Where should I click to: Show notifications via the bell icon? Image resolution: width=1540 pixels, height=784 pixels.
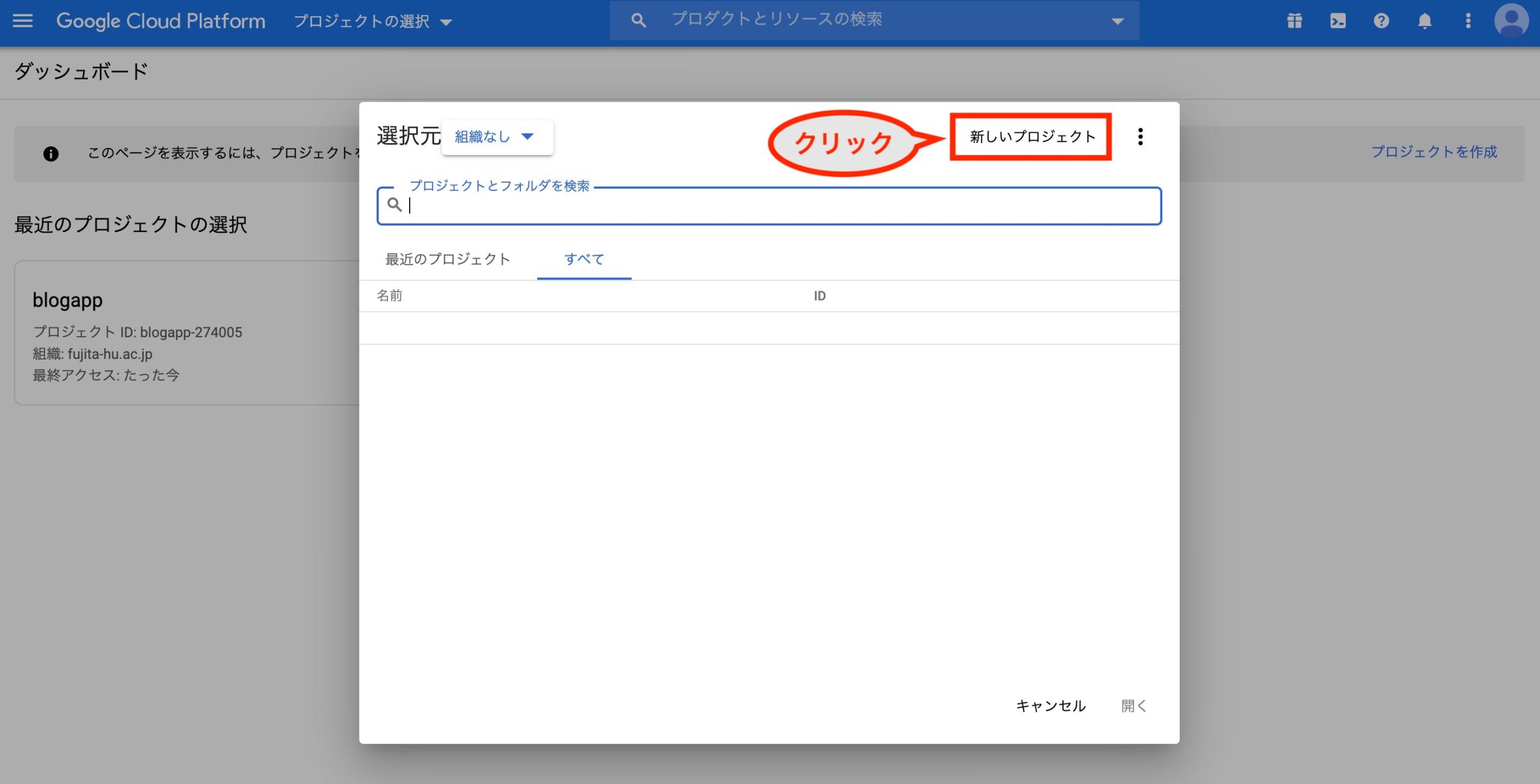(x=1424, y=21)
